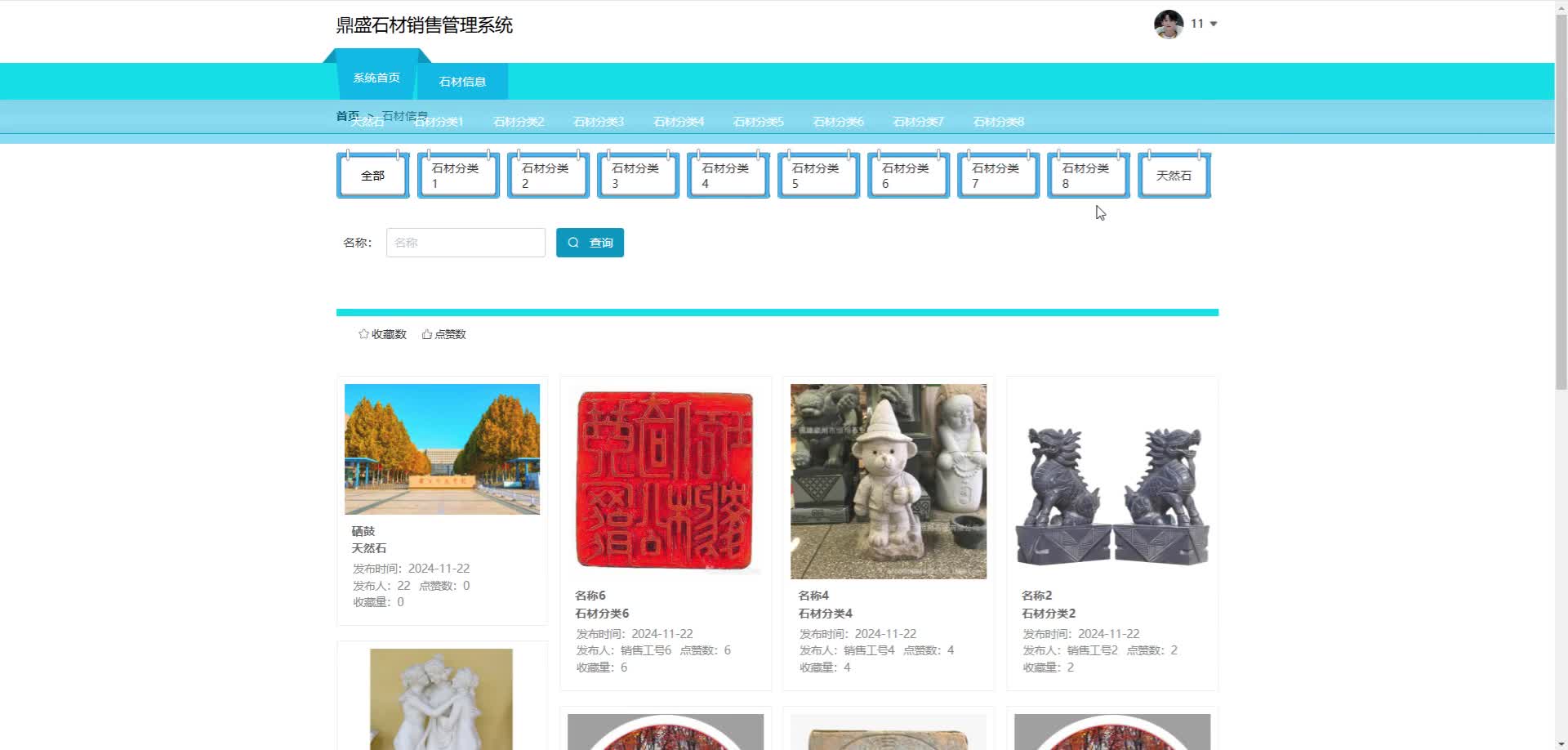The width and height of the screenshot is (1568, 750).
Task: Choose 石材分类6 in the nav submenu bar
Action: [x=839, y=122]
